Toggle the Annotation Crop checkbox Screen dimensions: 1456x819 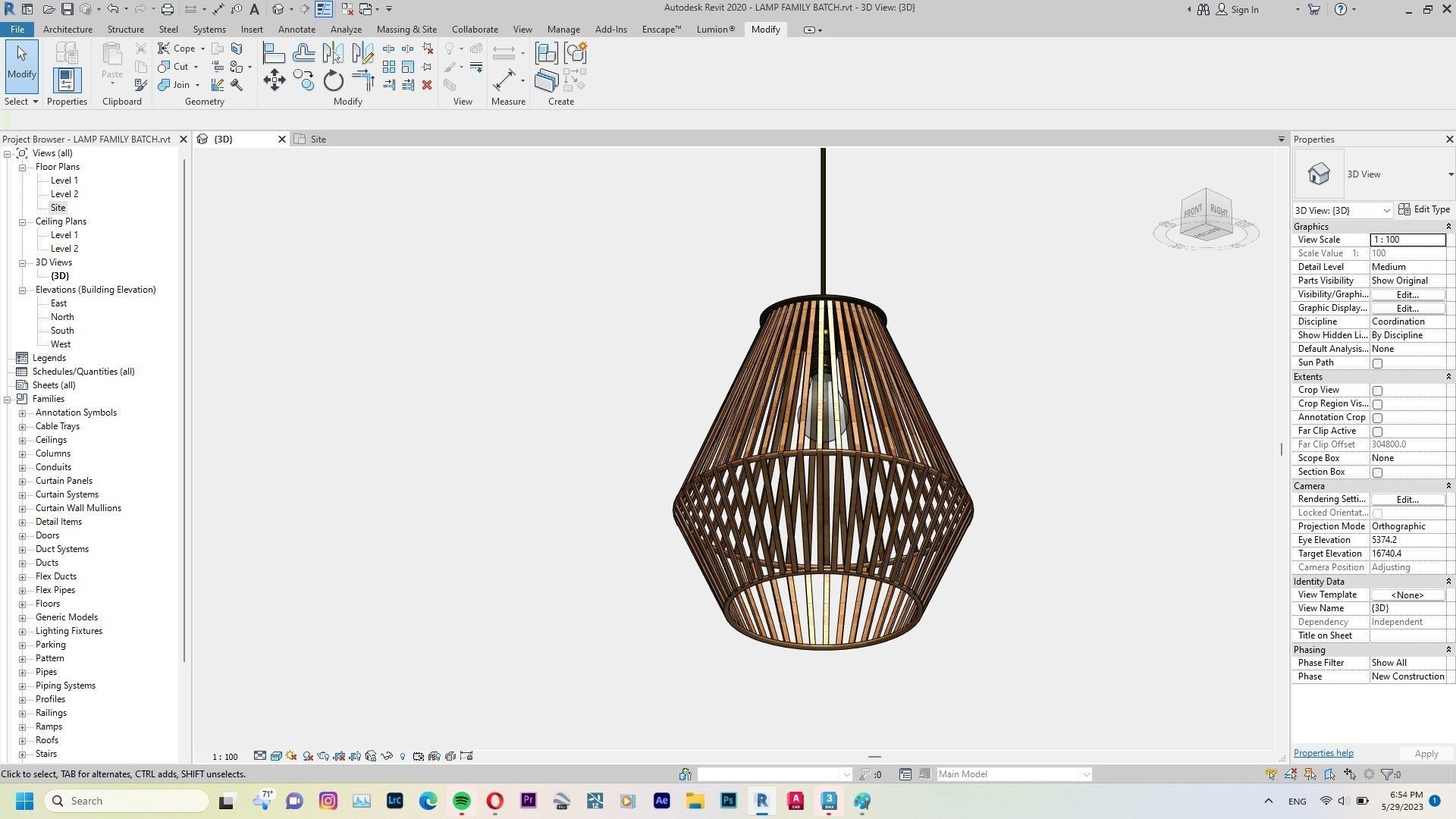tap(1377, 418)
